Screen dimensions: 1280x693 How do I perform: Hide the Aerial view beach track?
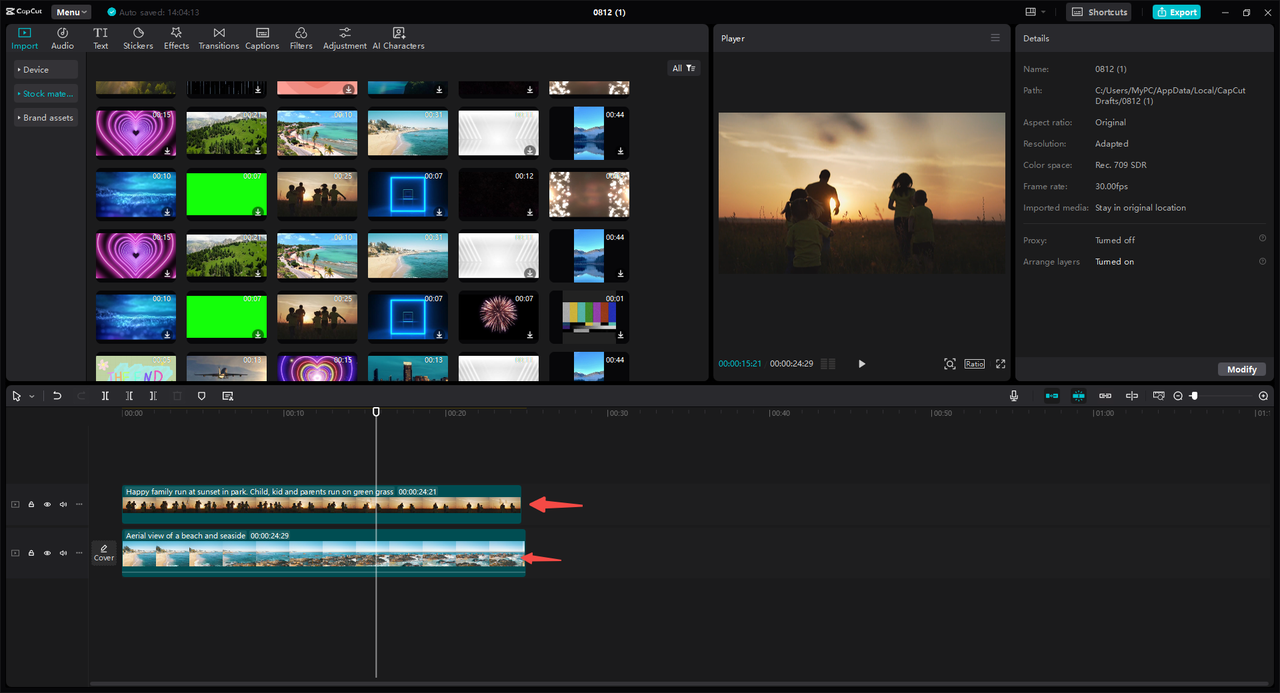tap(47, 552)
